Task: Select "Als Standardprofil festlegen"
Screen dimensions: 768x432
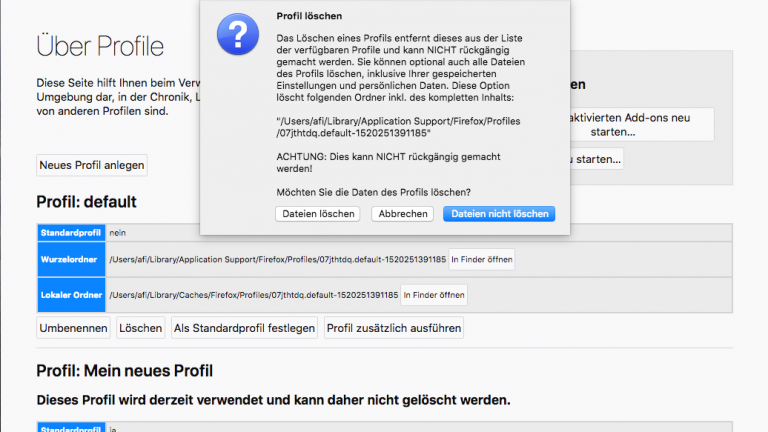Action: pyautogui.click(x=244, y=328)
